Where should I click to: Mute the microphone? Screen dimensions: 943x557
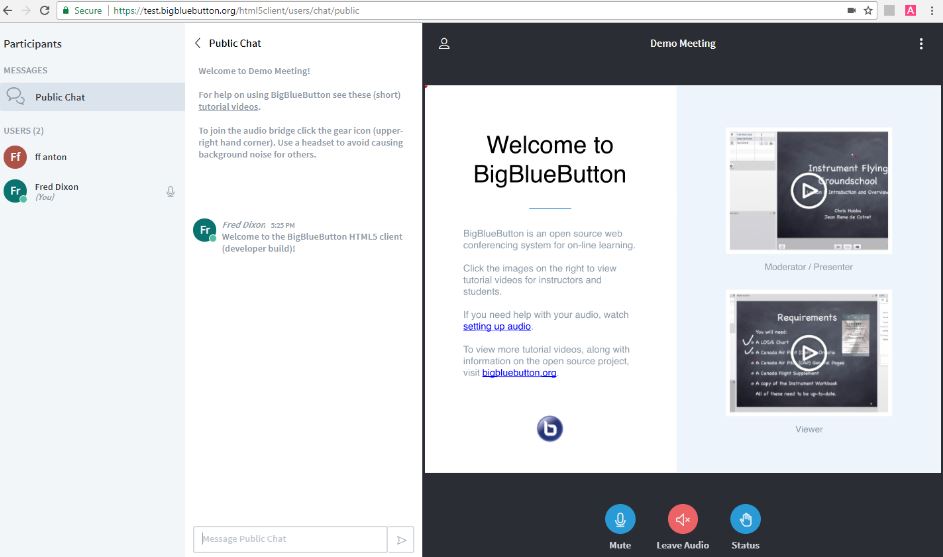(x=620, y=519)
